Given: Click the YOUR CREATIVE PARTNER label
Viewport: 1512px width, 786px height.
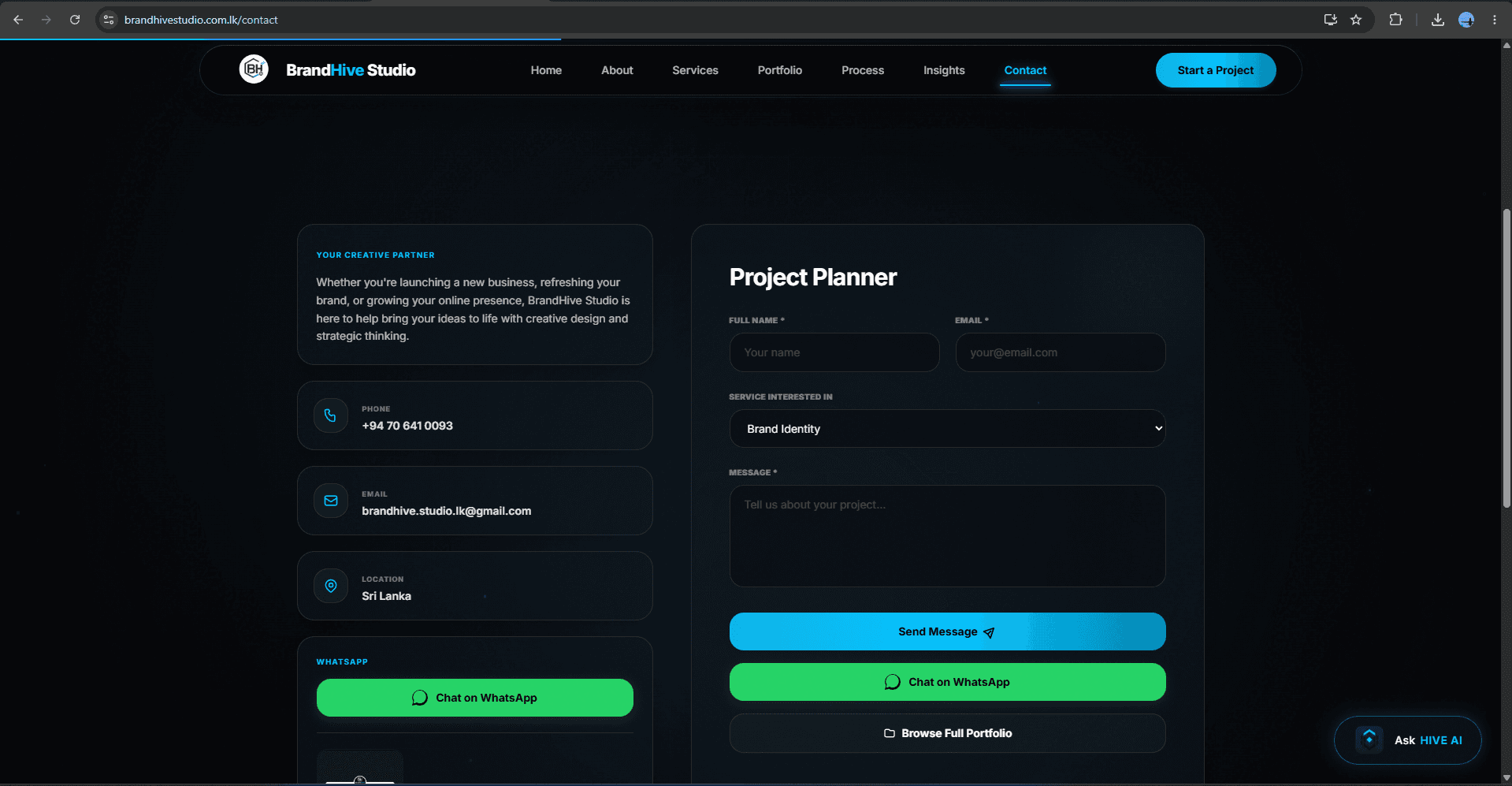Looking at the screenshot, I should pos(375,255).
